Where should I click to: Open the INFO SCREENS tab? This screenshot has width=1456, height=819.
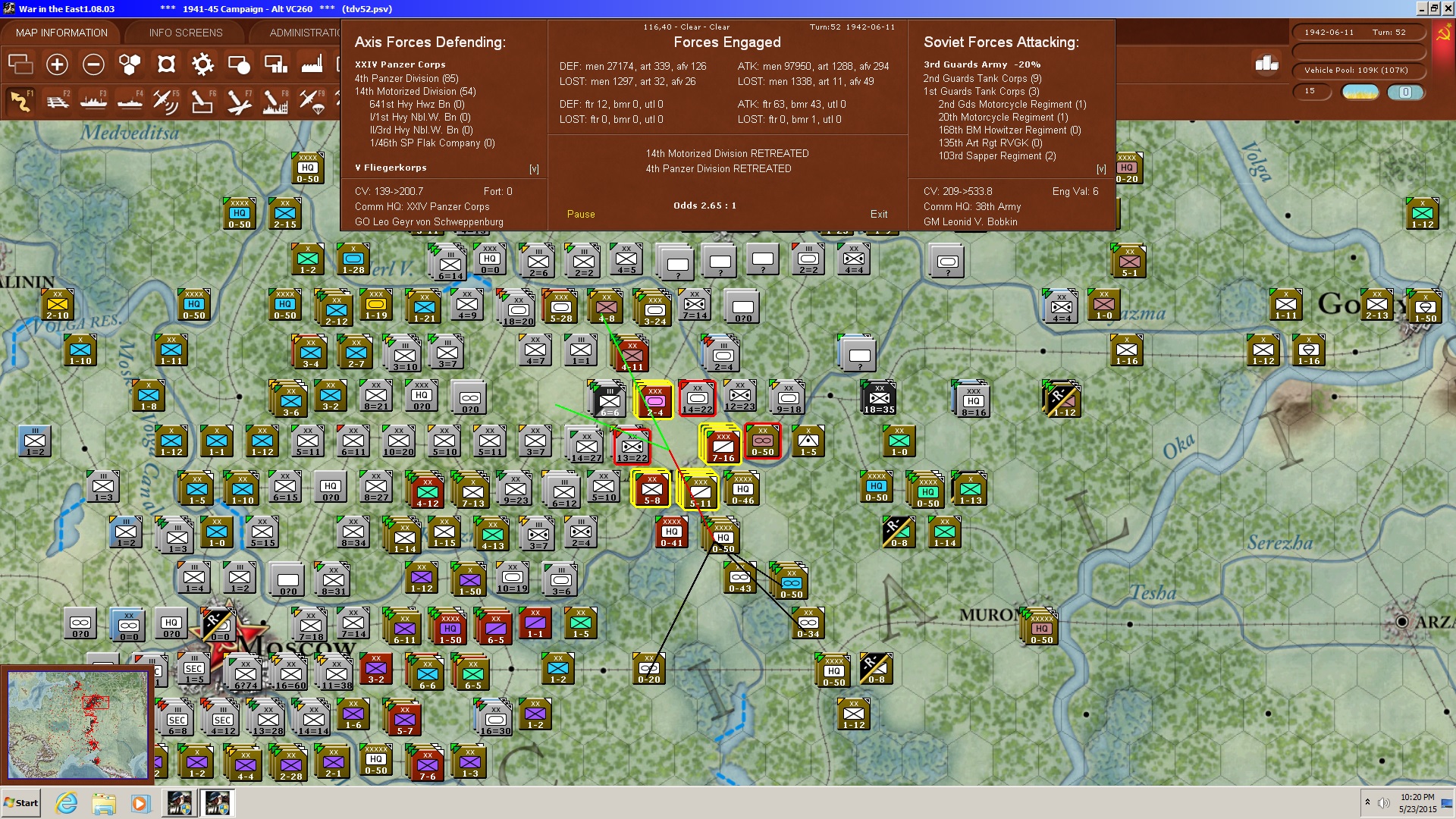coord(186,33)
